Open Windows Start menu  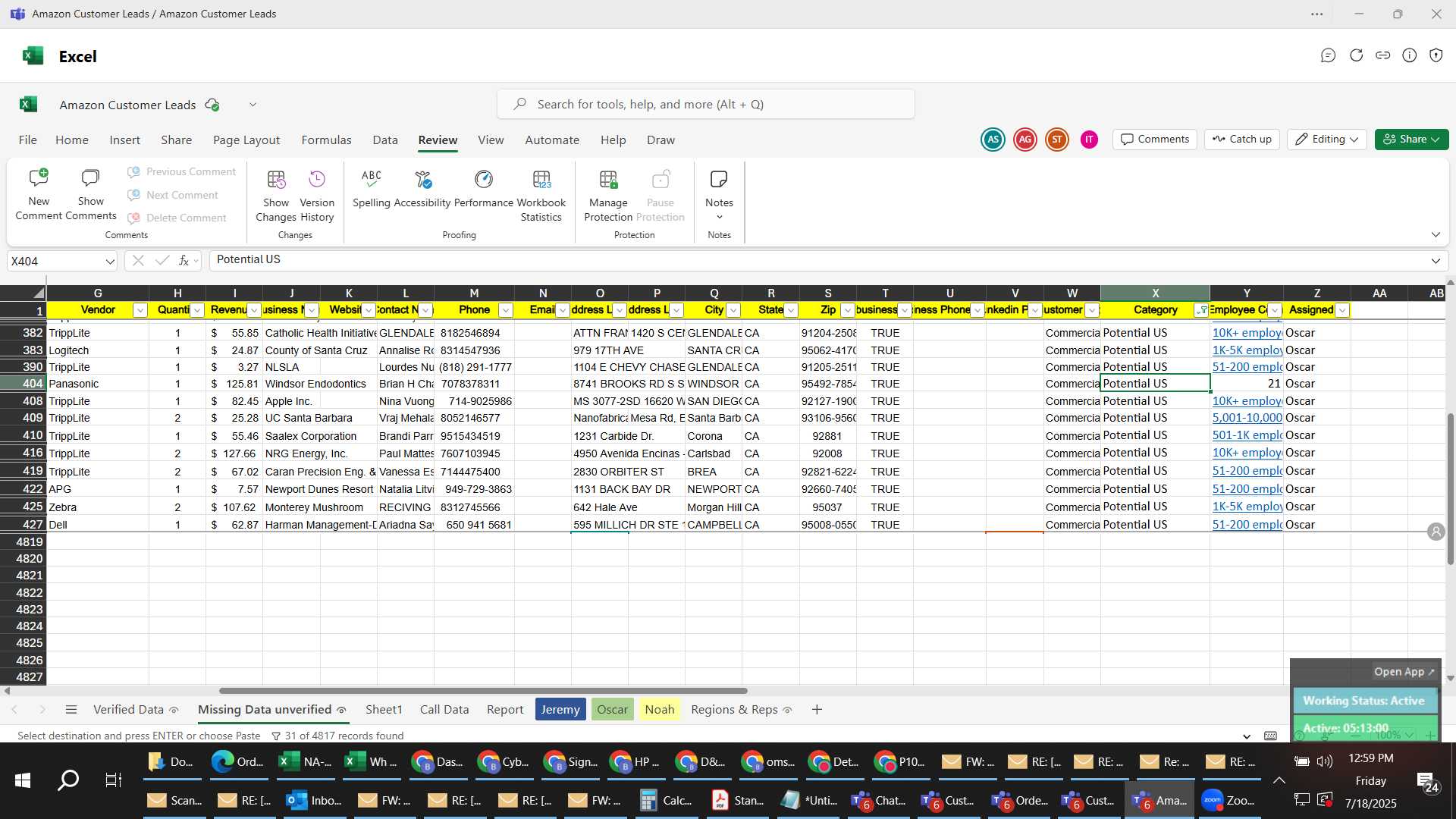pos(23,780)
